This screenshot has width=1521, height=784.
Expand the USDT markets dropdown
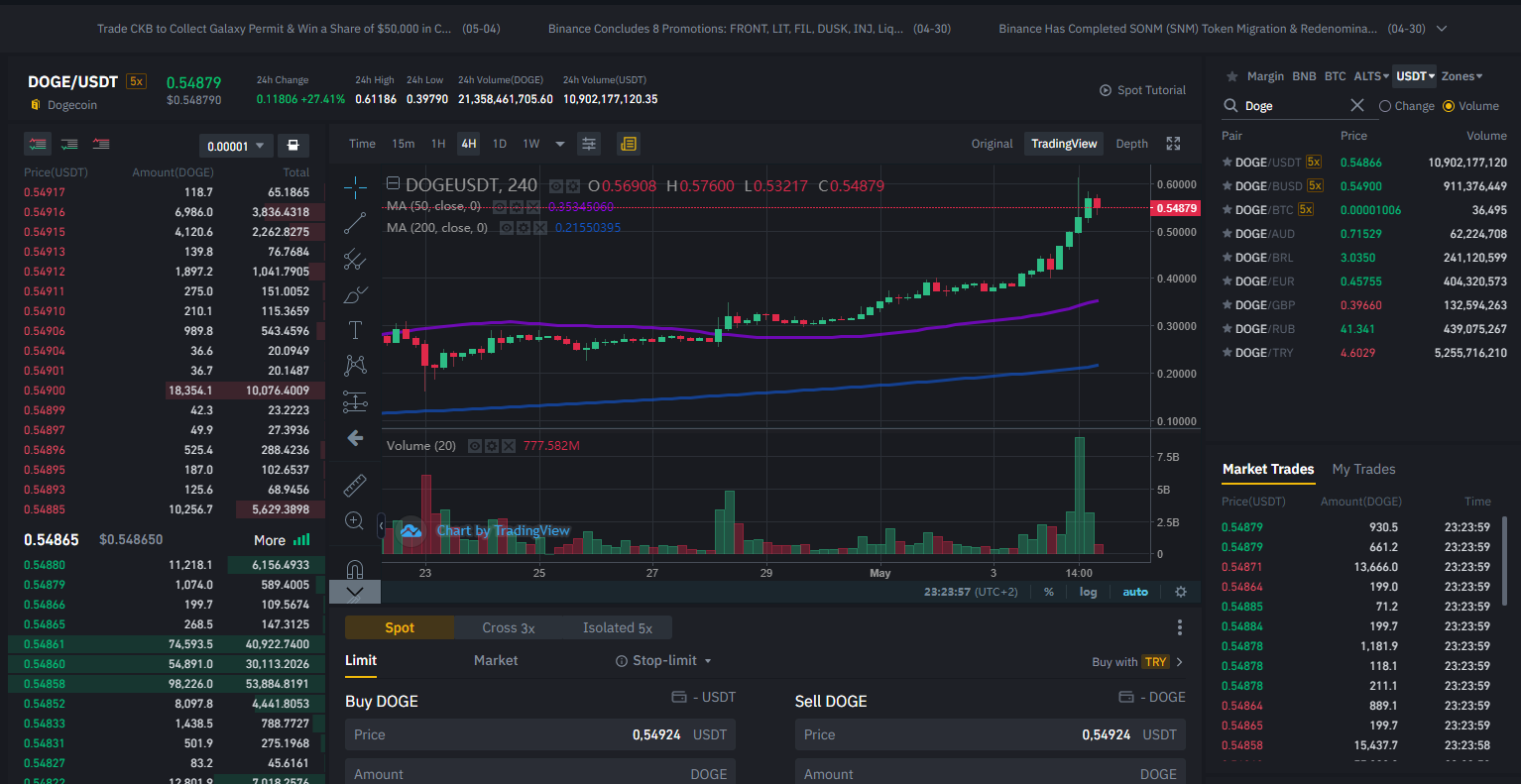point(1416,76)
